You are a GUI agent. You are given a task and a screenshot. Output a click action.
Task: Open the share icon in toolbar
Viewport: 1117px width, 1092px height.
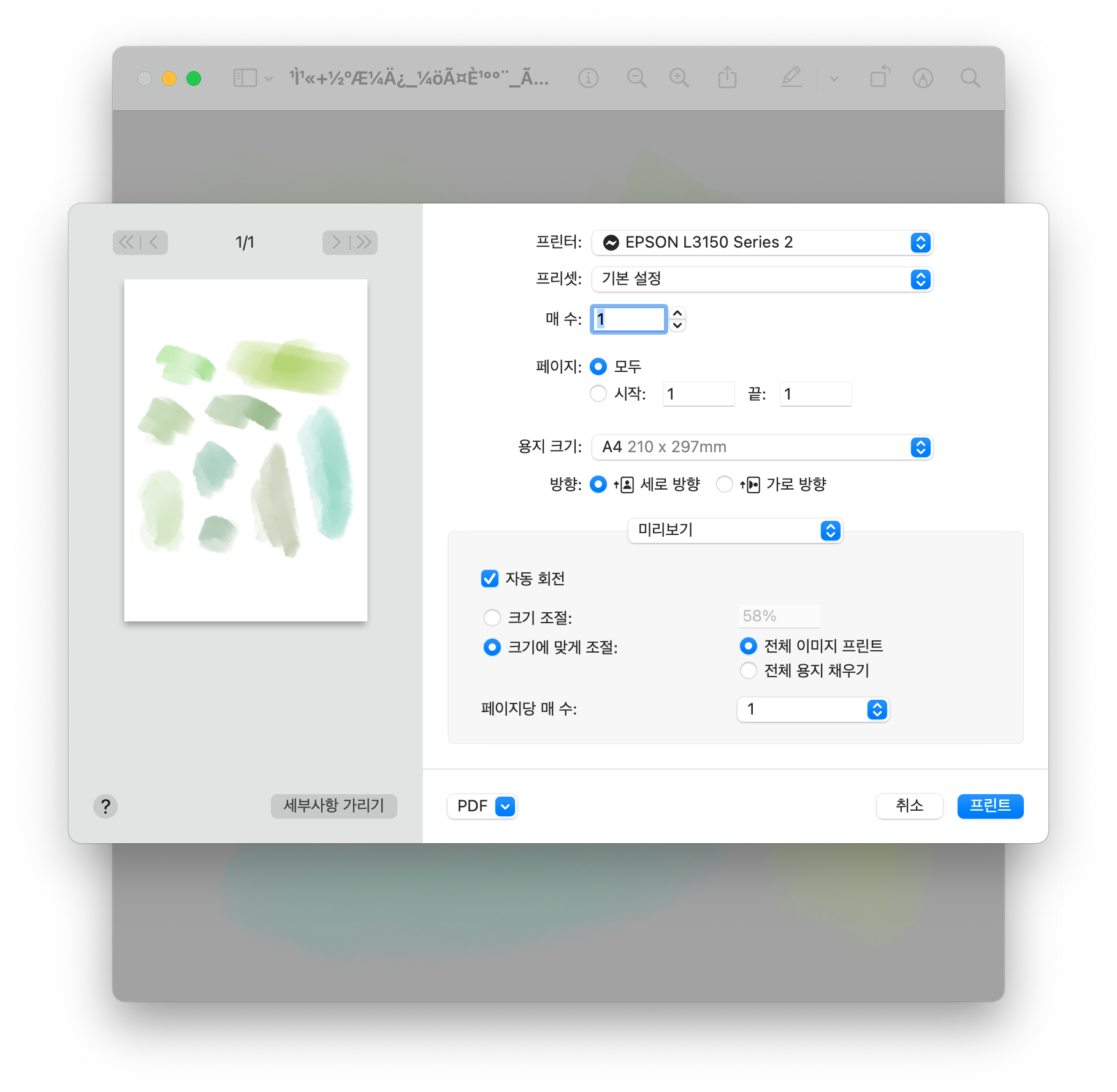tap(727, 78)
